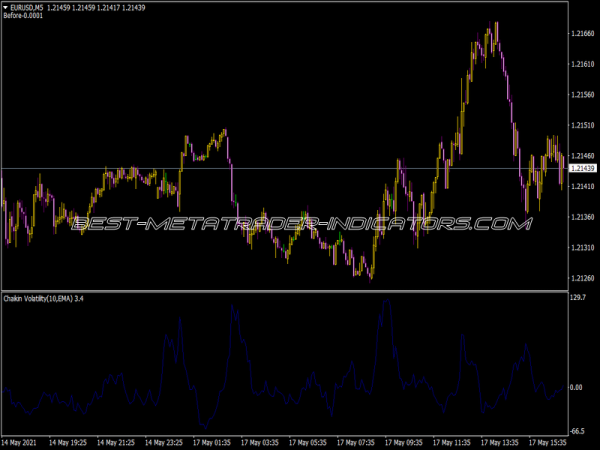Click the Best-MetaTrader-Indicators.com watermark

click(x=300, y=223)
